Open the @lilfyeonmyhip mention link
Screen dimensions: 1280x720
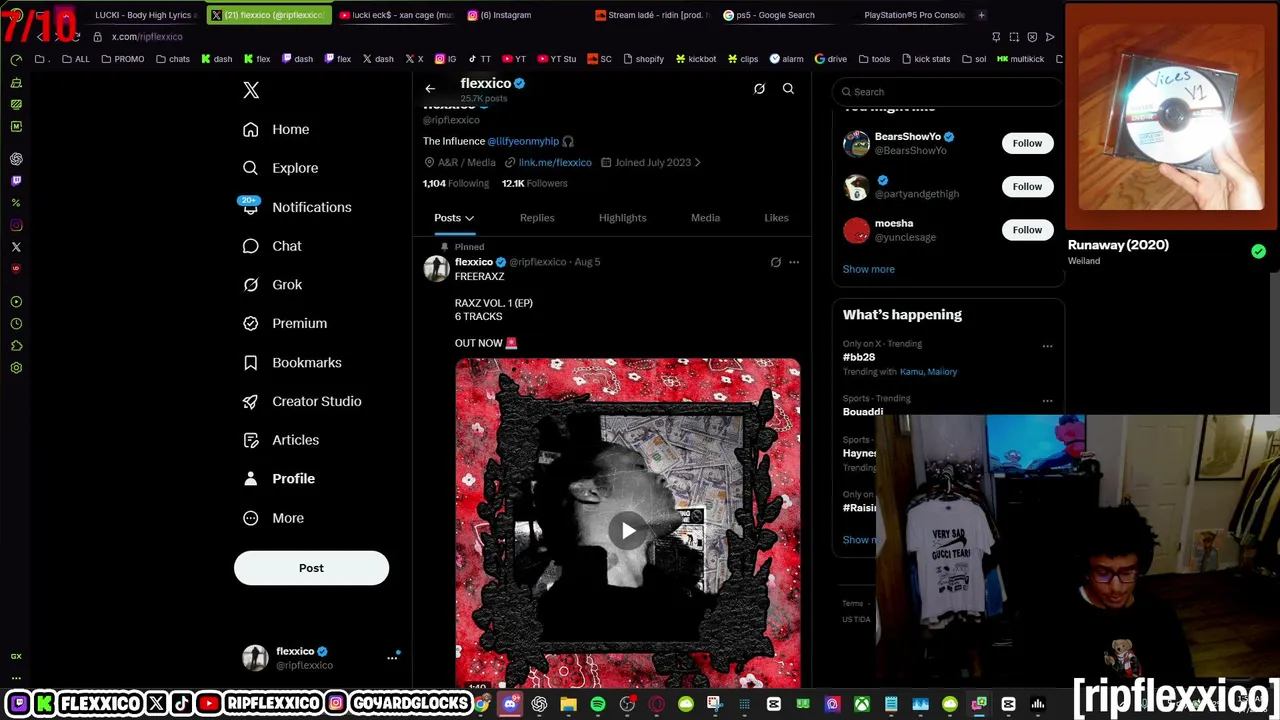click(523, 141)
